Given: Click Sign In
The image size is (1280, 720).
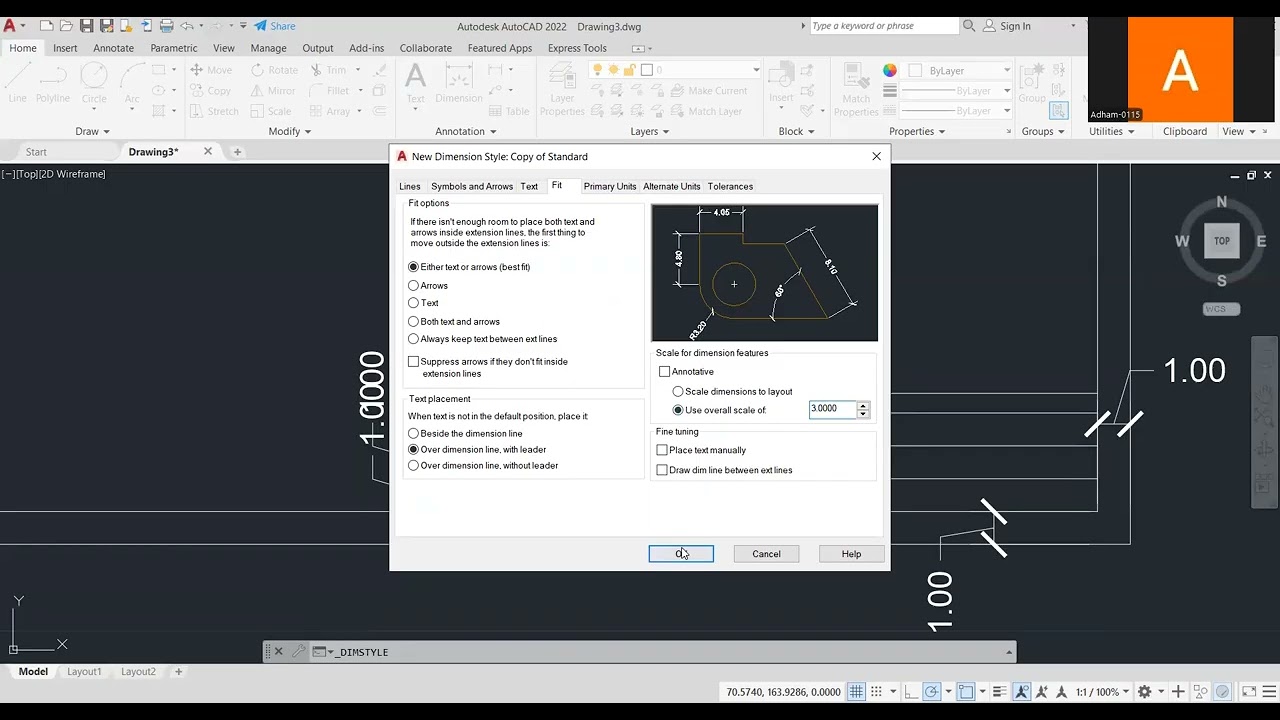Looking at the screenshot, I should click(1007, 26).
